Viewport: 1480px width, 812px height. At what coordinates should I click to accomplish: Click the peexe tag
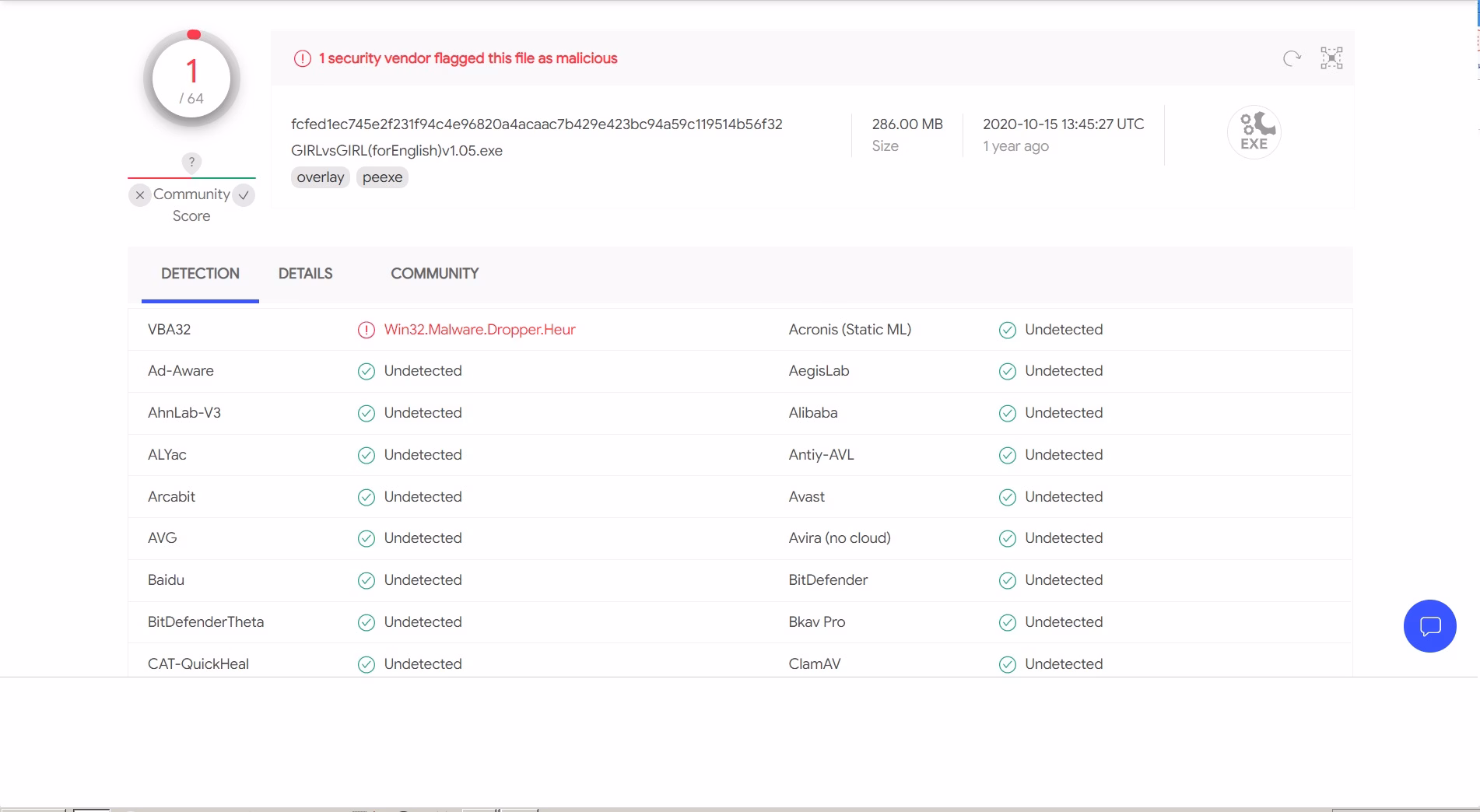(x=382, y=177)
